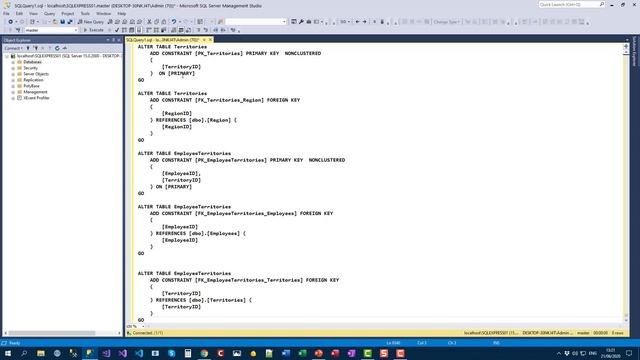Click 'Connected. (1/1)' status text
640x360 pixels.
(148, 333)
